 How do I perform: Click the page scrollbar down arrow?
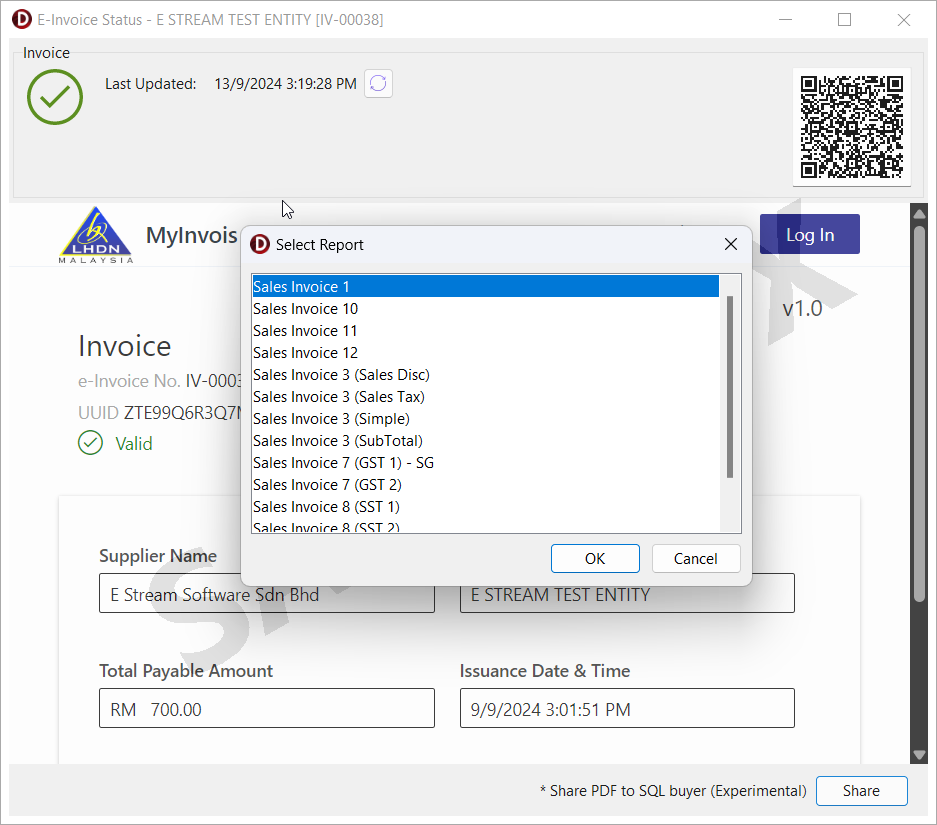pos(919,755)
